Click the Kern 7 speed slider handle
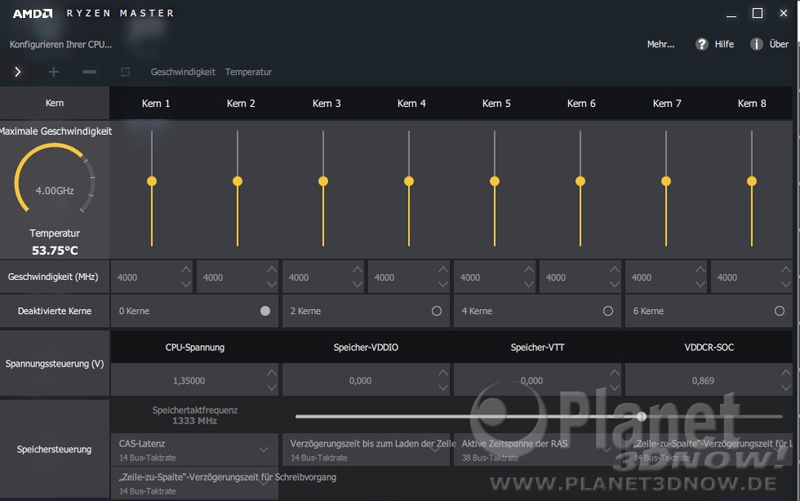 click(666, 181)
